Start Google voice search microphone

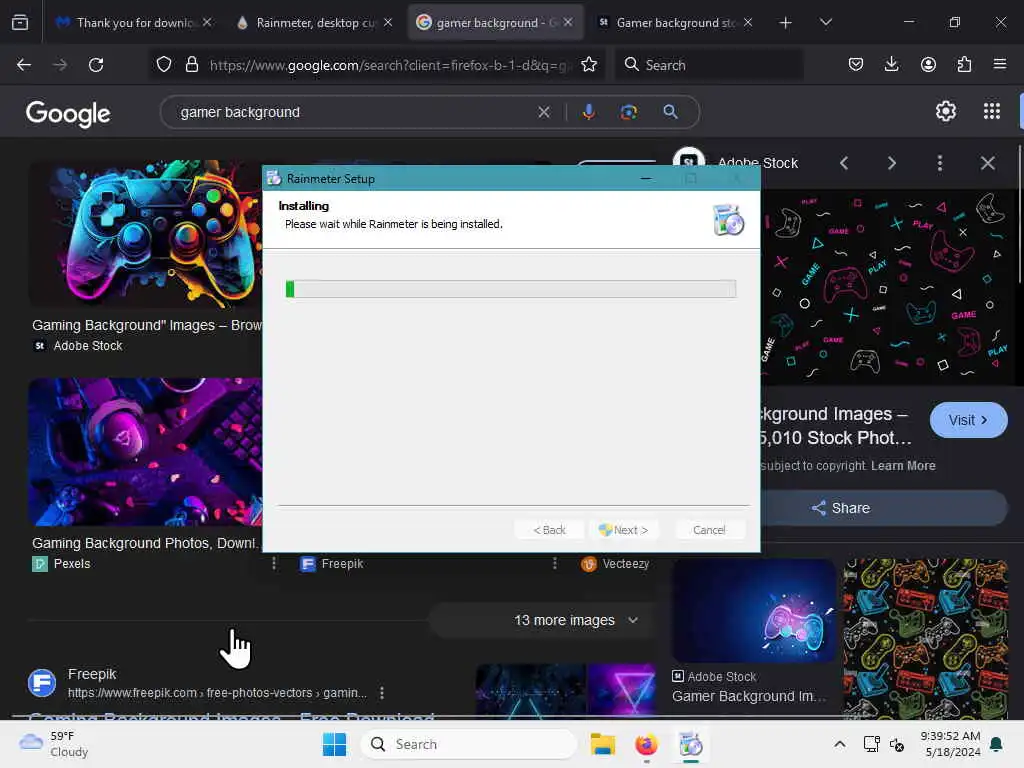(588, 112)
